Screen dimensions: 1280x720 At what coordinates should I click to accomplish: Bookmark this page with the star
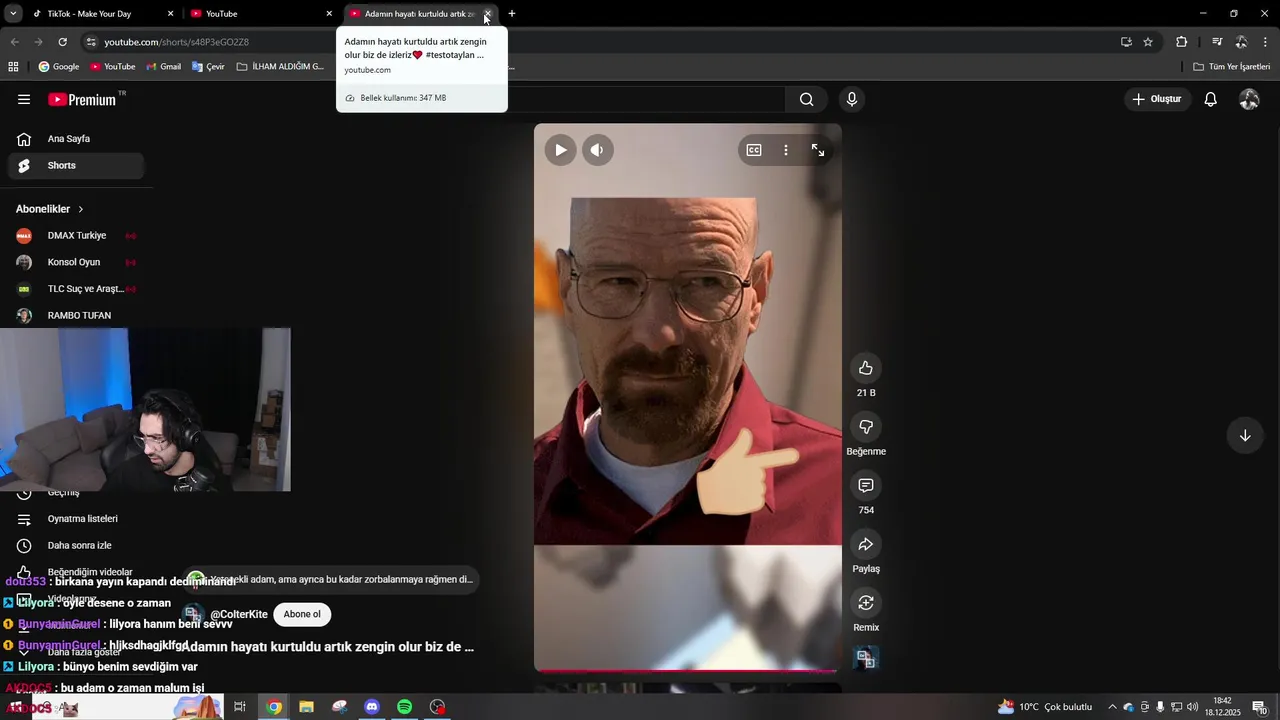point(1148,42)
